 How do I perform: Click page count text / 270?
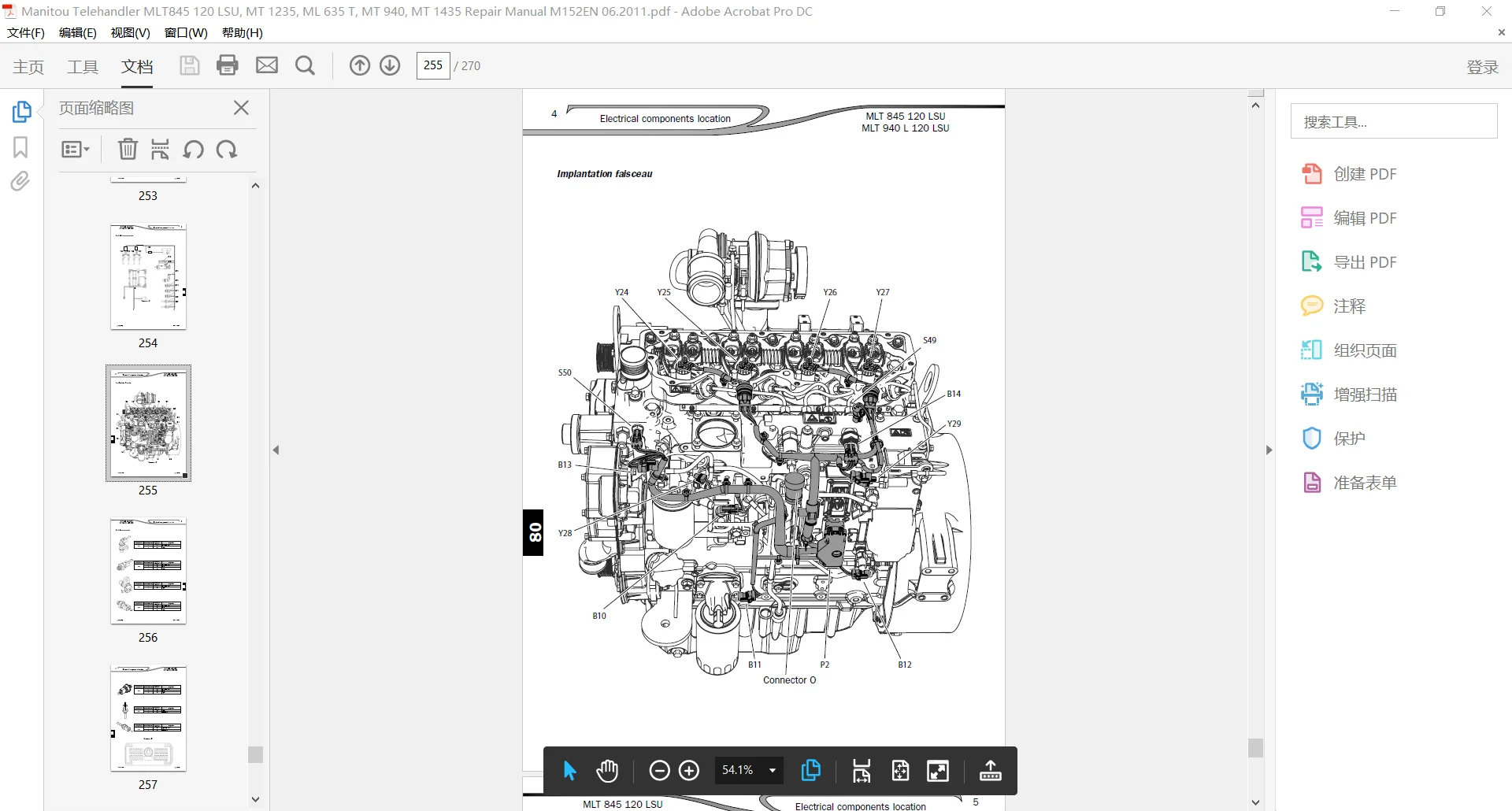pos(467,66)
